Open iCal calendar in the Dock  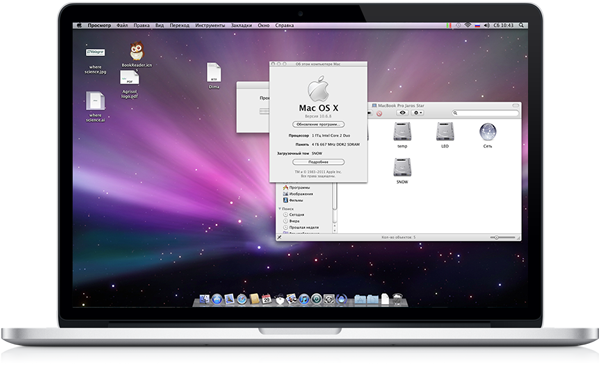[x=267, y=299]
